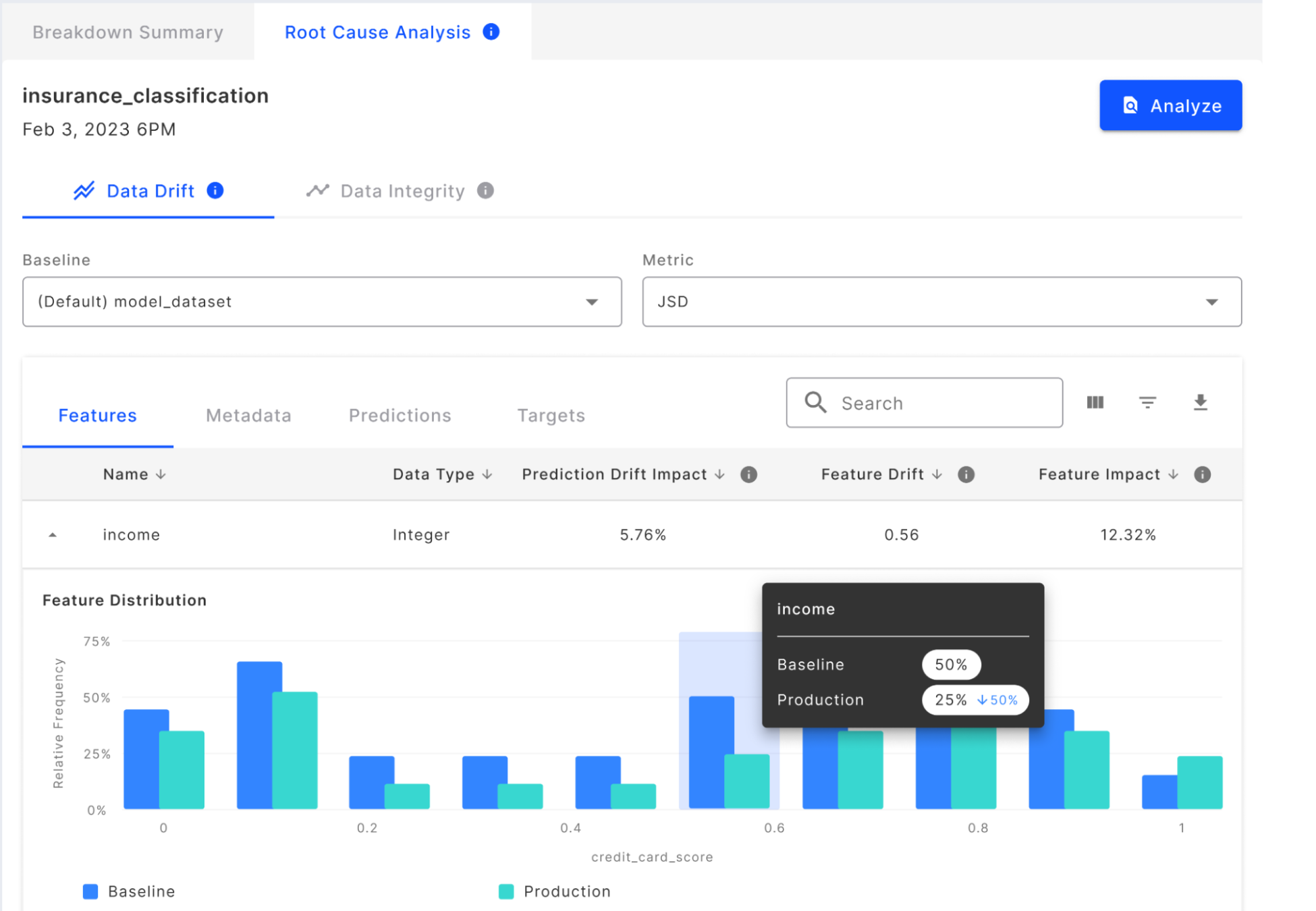The height and width of the screenshot is (911, 1316).
Task: Click the Feb 3, 2023 6PM timestamp
Action: click(99, 129)
